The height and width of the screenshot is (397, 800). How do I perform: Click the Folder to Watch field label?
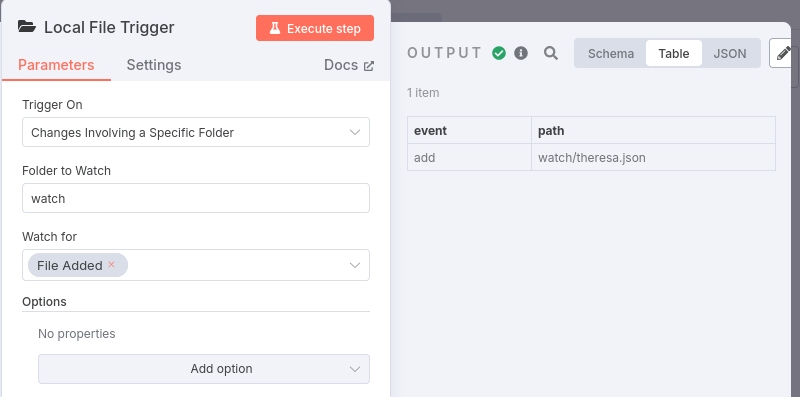coord(66,170)
